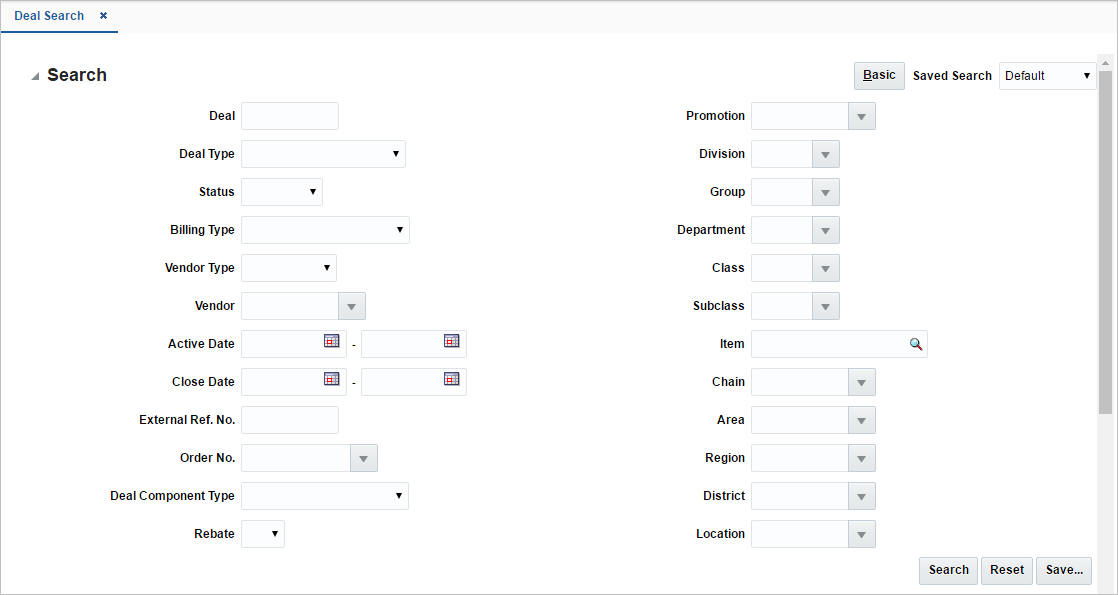Close the Deal Search tab
Image resolution: width=1118 pixels, height=595 pixels.
[103, 16]
